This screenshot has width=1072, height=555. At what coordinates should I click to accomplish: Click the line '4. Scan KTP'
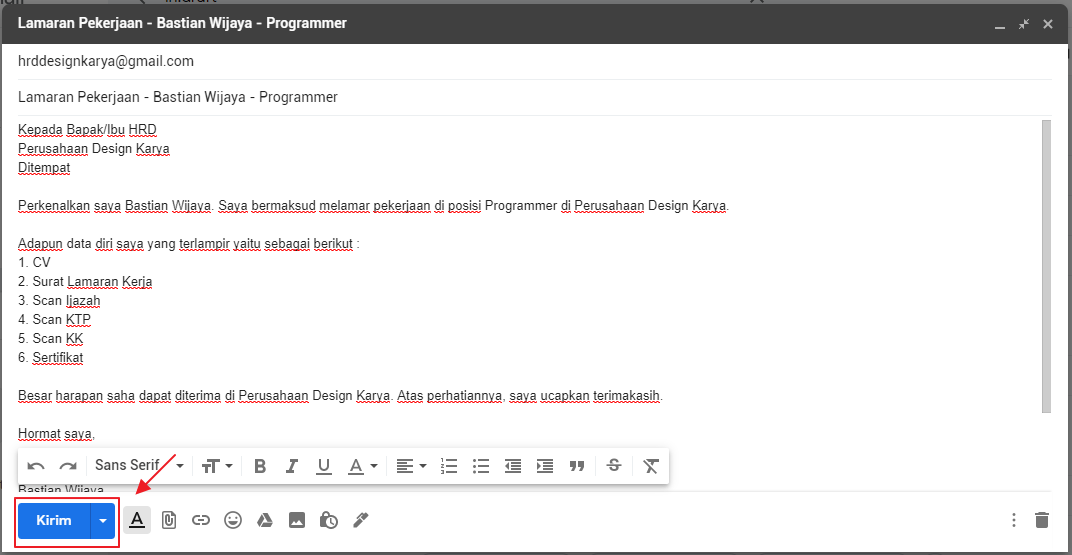(x=54, y=320)
